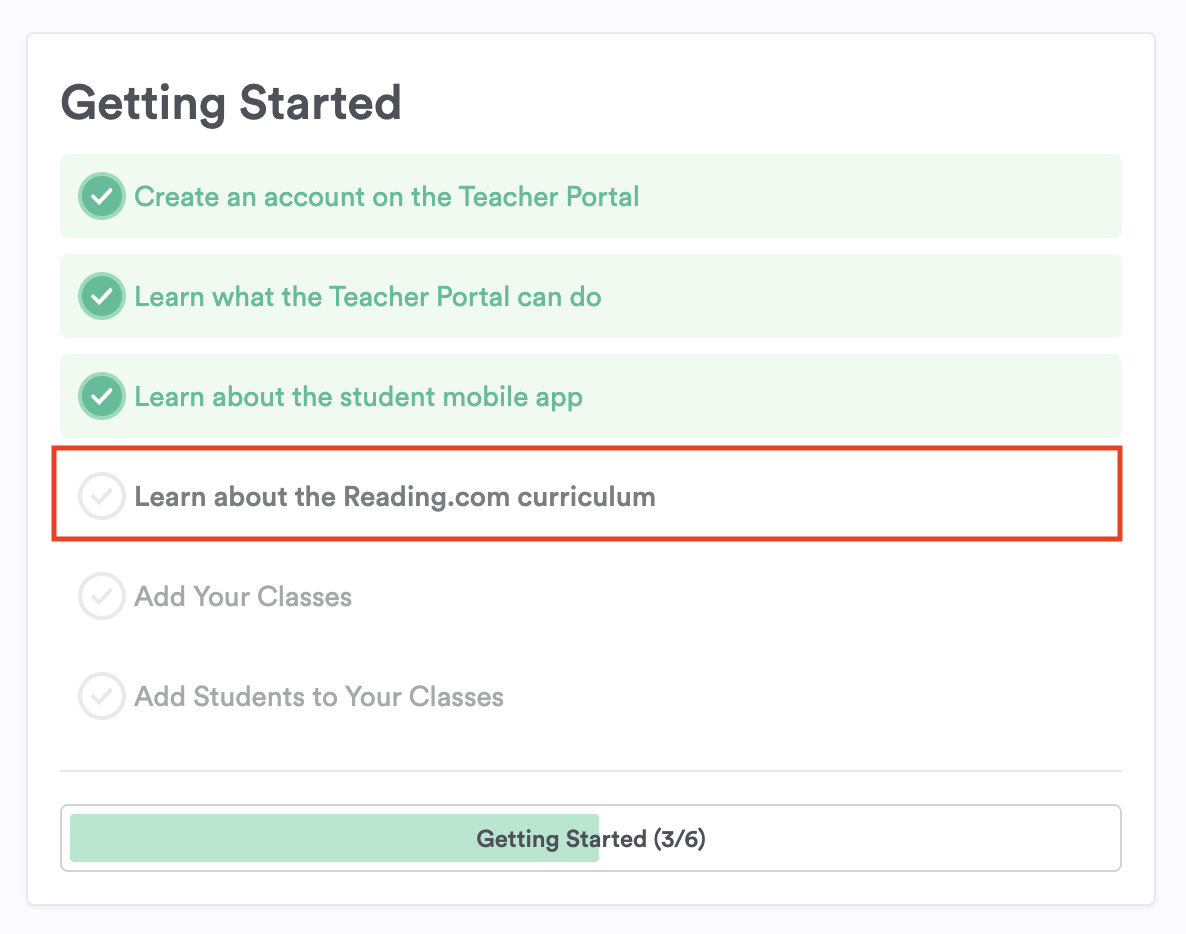Viewport: 1186px width, 934px height.
Task: Check the circle beside Reading.com curriculum step
Action: coord(101,496)
